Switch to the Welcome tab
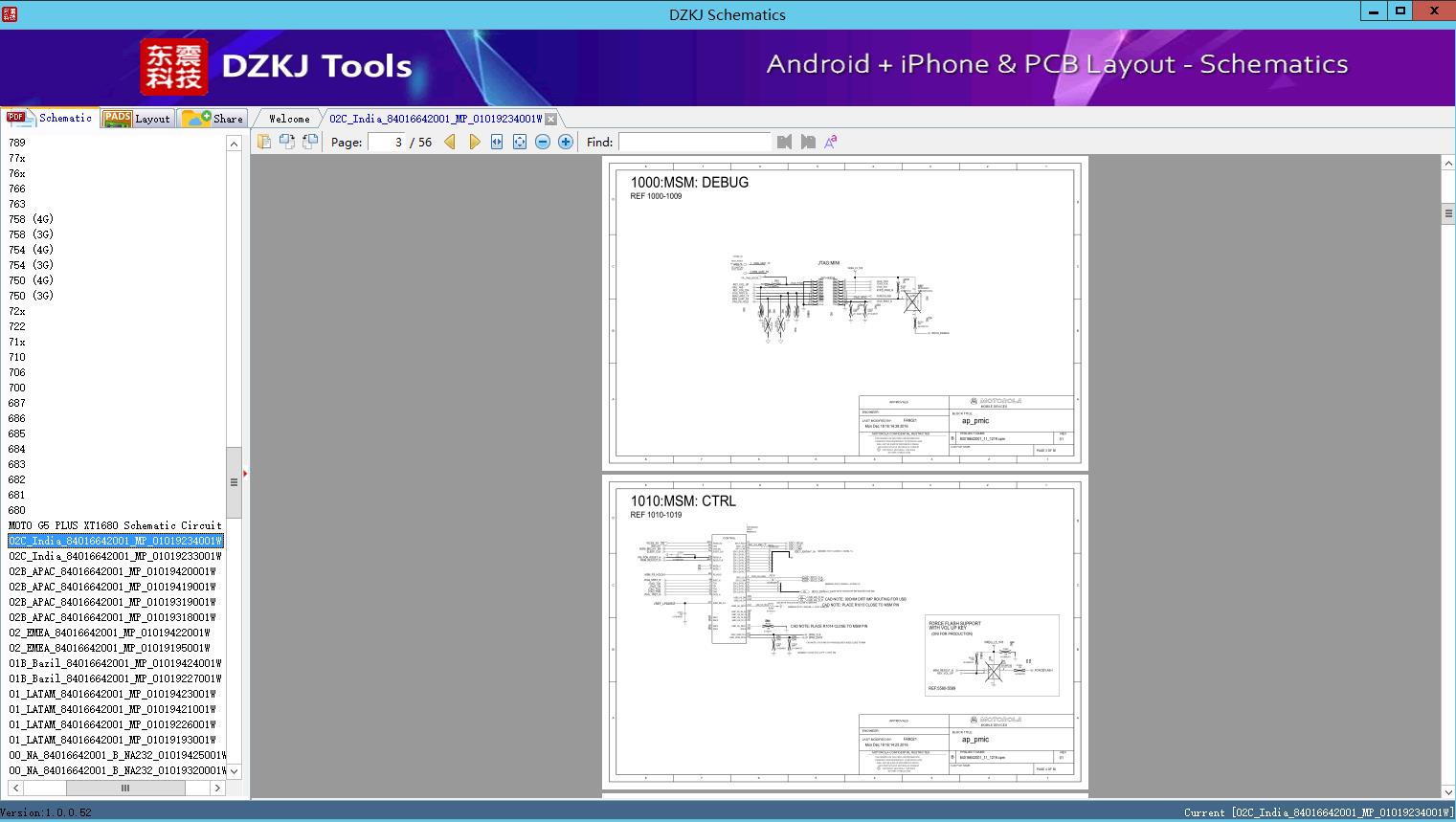The image size is (1456, 822). 289,119
